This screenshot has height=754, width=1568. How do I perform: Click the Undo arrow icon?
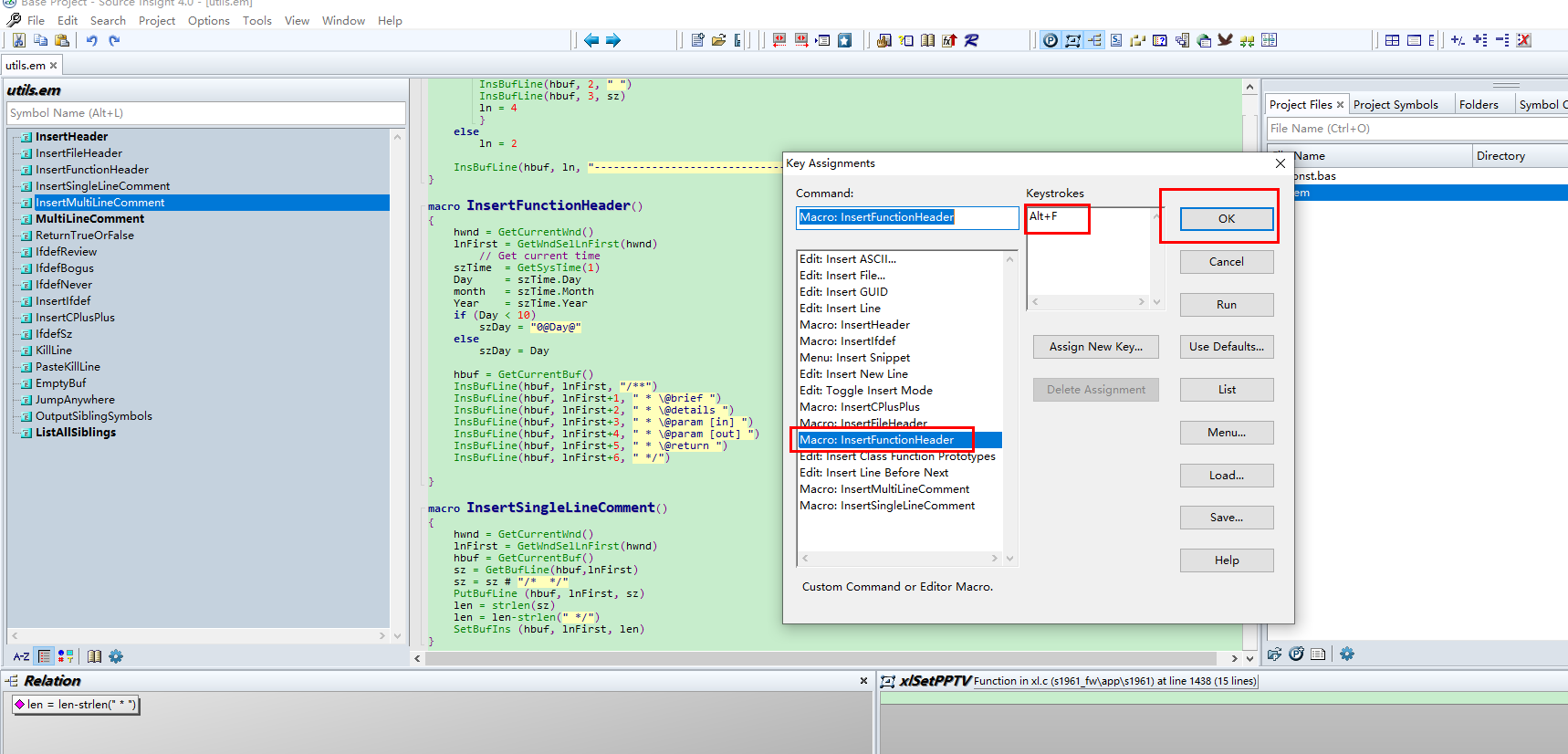(91, 40)
